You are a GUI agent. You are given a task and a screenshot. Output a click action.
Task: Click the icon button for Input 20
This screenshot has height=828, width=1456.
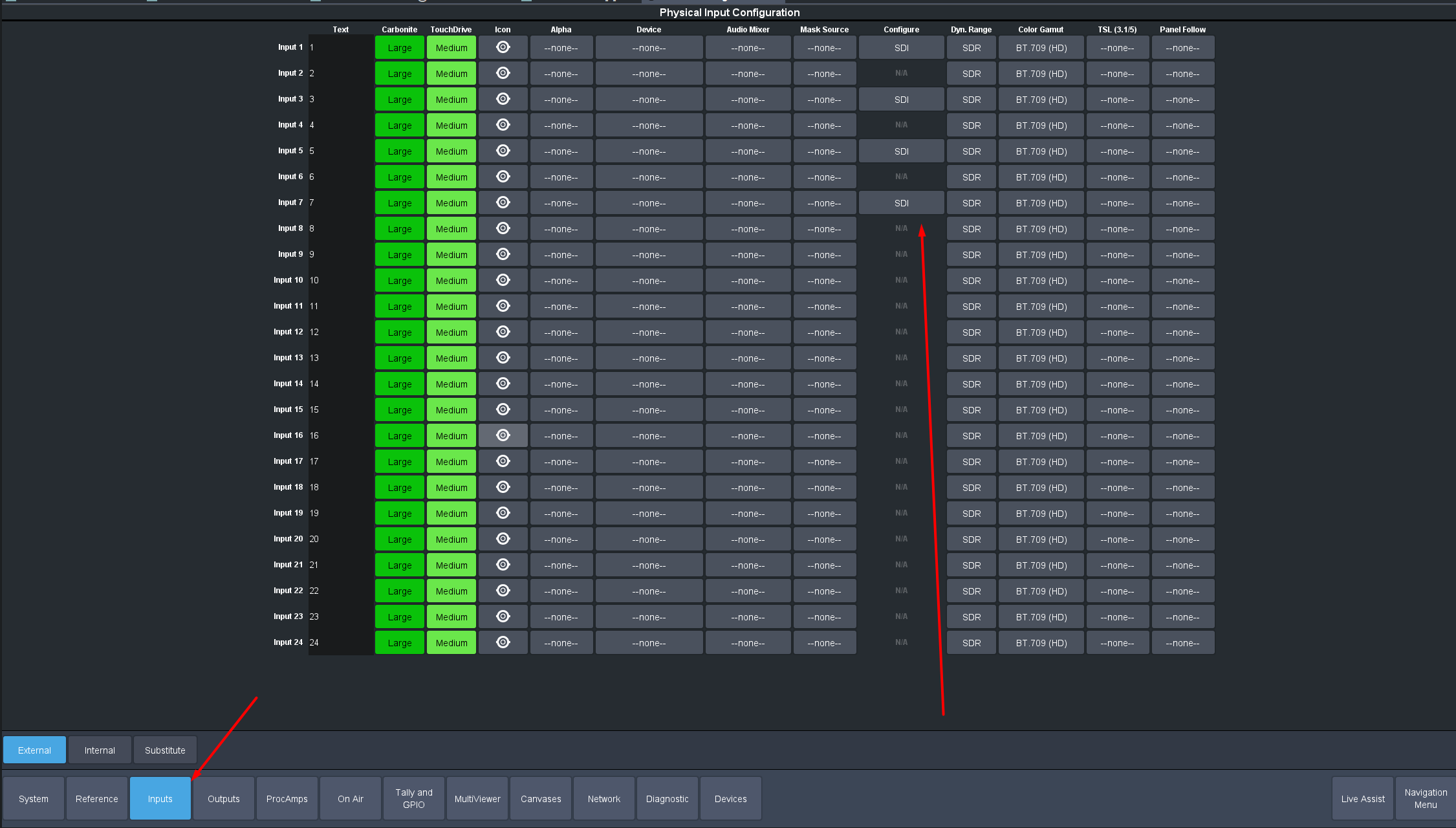[x=503, y=539]
